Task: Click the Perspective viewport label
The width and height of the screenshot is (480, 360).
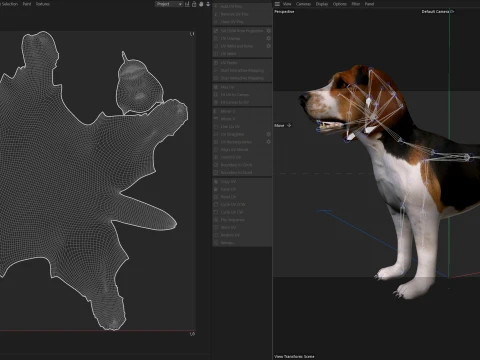Action: click(284, 12)
